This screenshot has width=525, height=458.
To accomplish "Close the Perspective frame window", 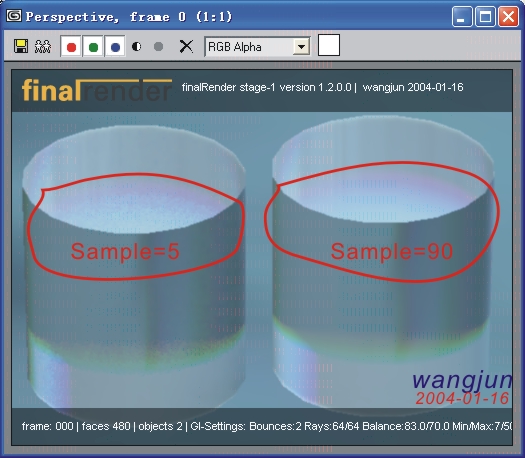I will point(509,16).
